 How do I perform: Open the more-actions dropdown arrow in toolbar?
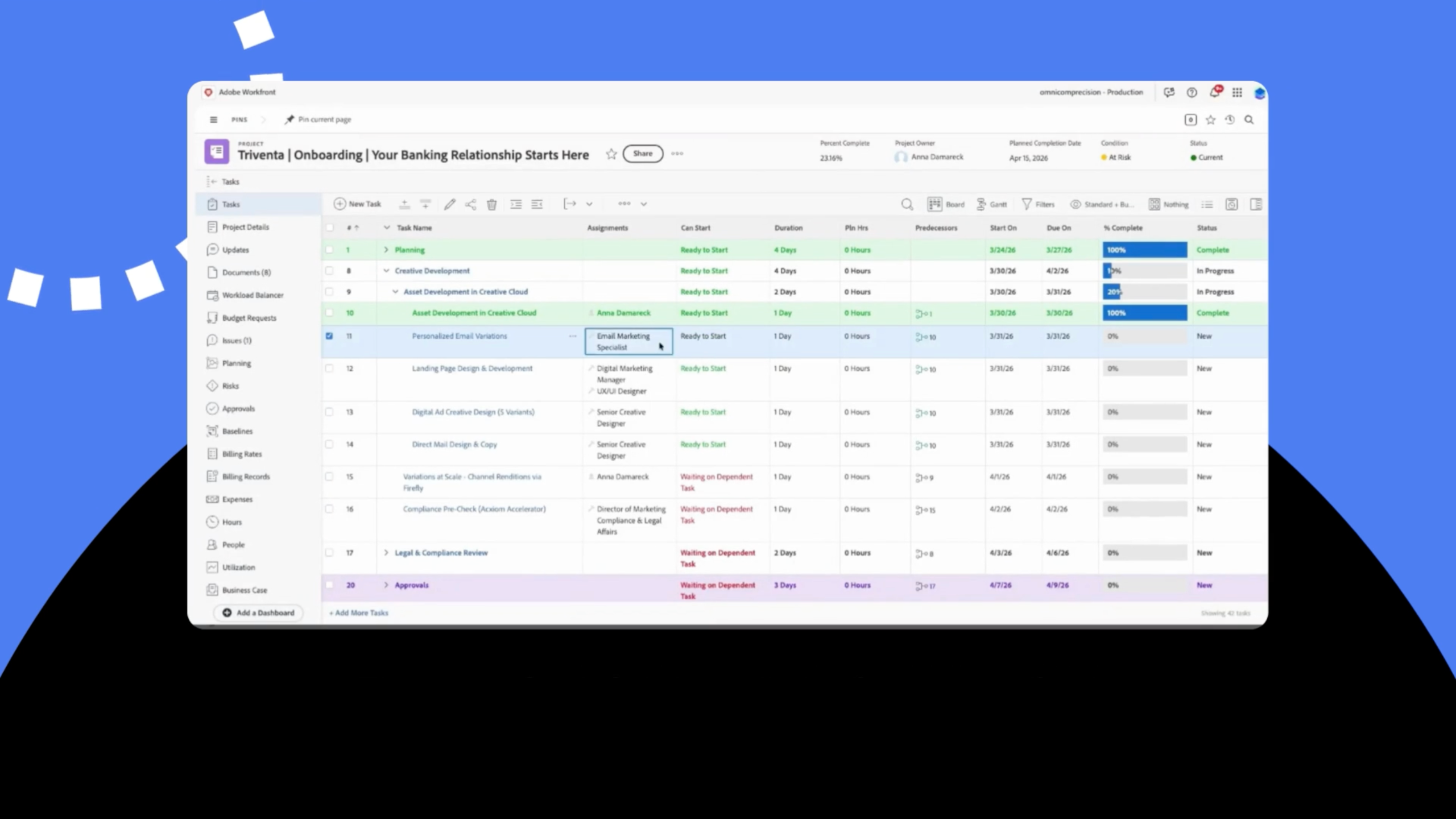pos(644,204)
